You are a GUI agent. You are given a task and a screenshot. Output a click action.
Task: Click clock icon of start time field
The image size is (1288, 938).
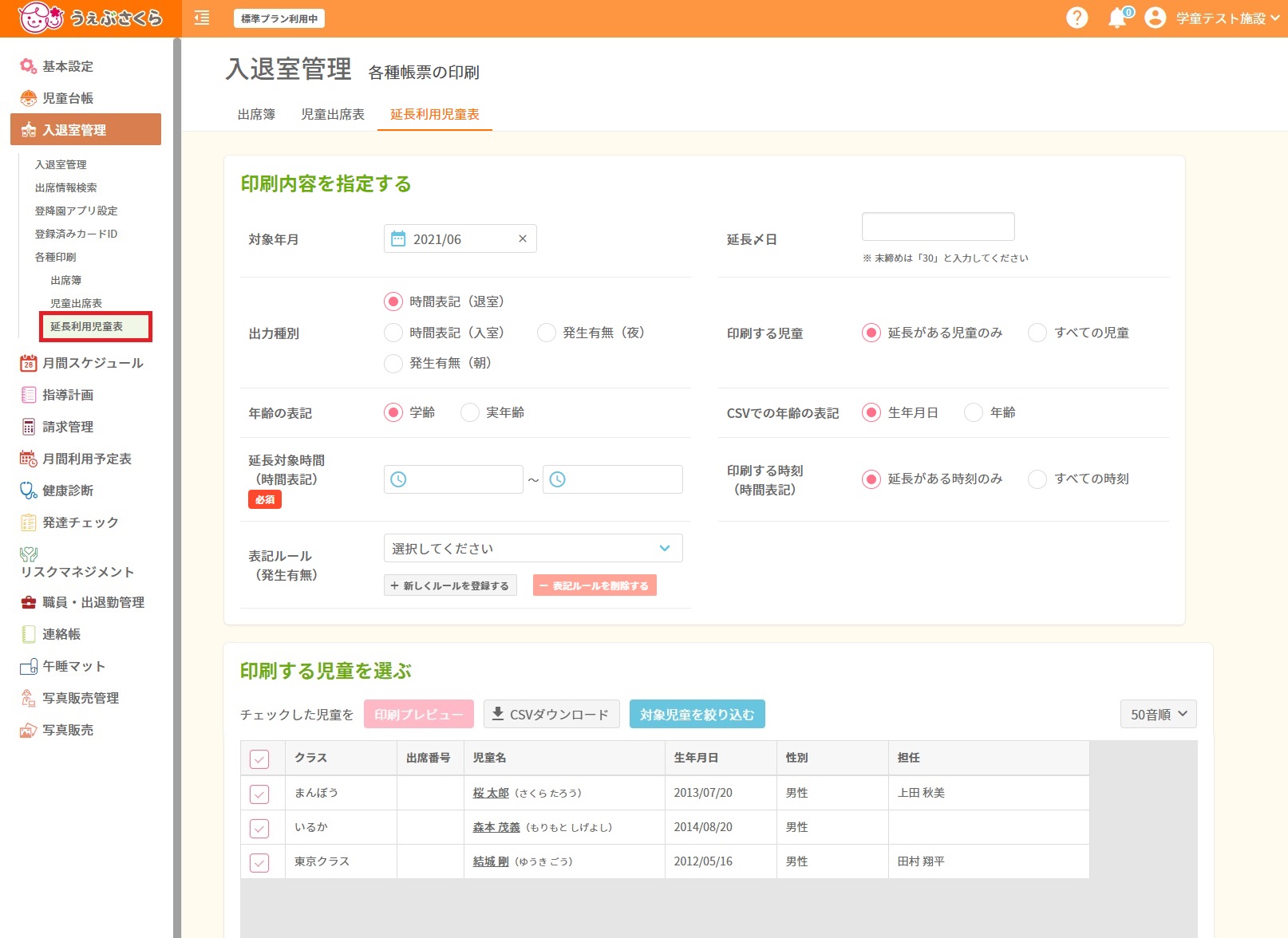pos(398,479)
